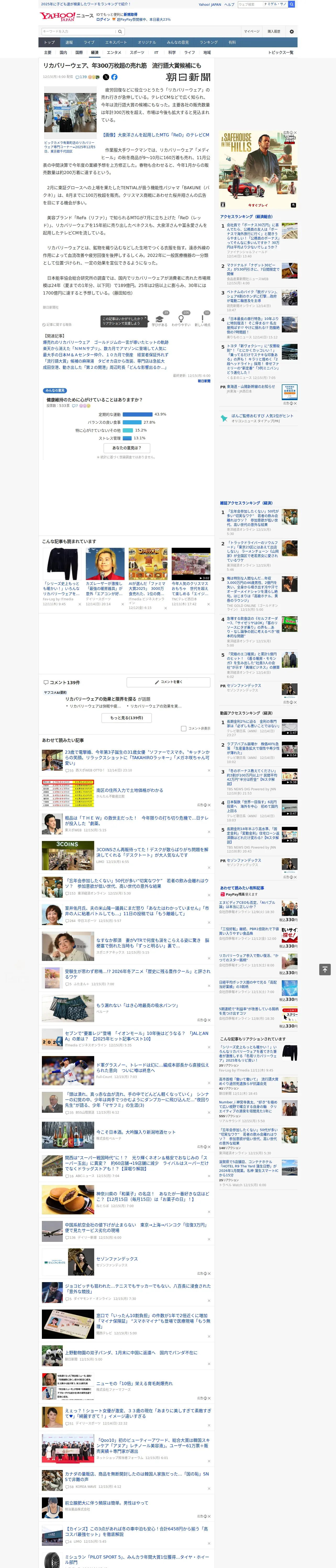Open the Safehouse in the Hills ad image

(259, 170)
